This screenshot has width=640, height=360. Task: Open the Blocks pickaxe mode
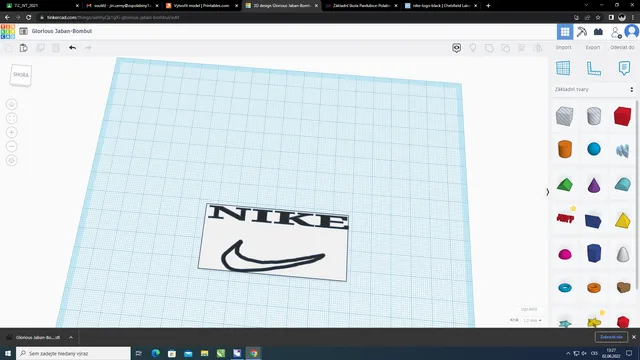(582, 31)
